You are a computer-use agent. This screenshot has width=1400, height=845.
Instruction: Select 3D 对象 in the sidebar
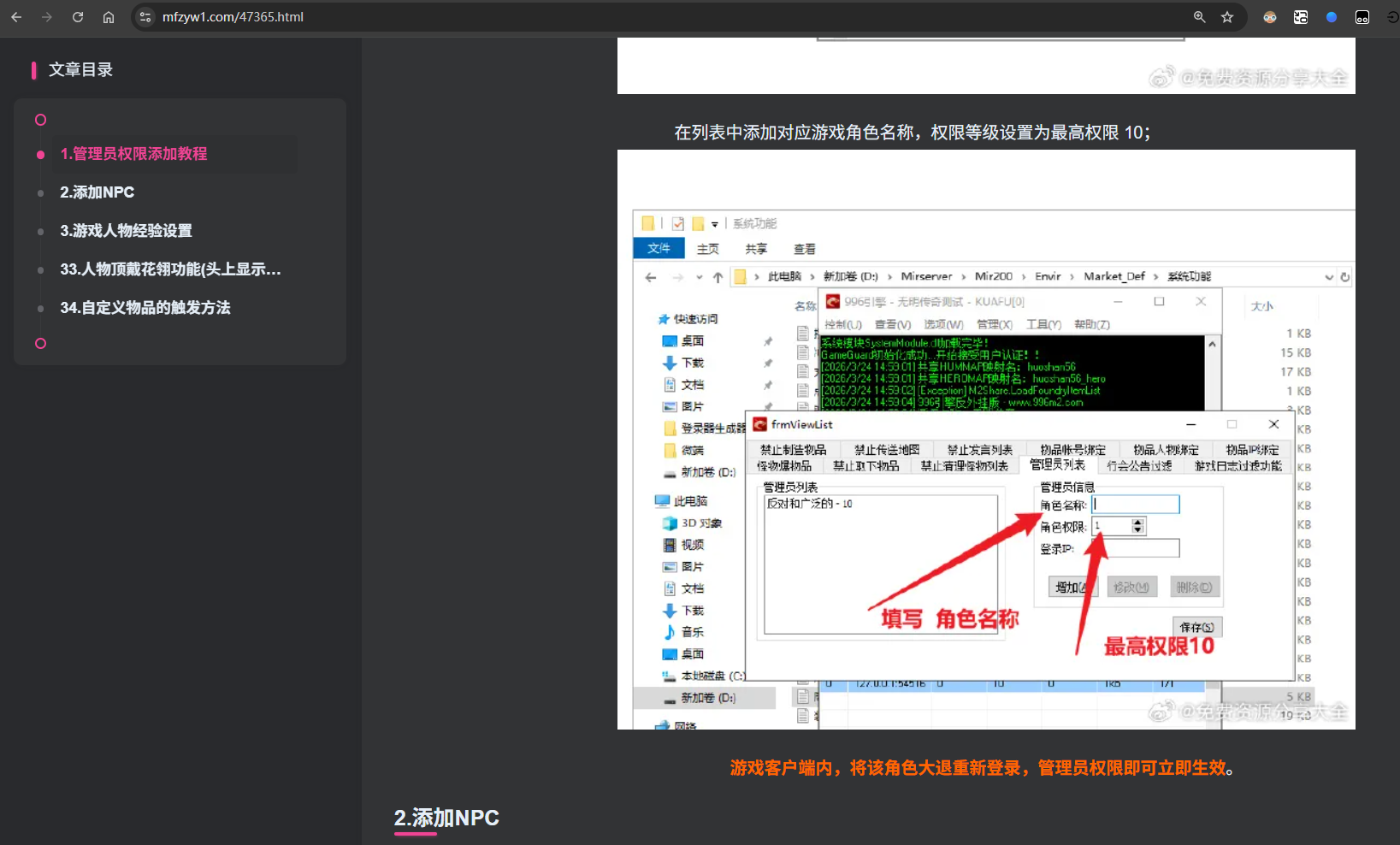[700, 523]
